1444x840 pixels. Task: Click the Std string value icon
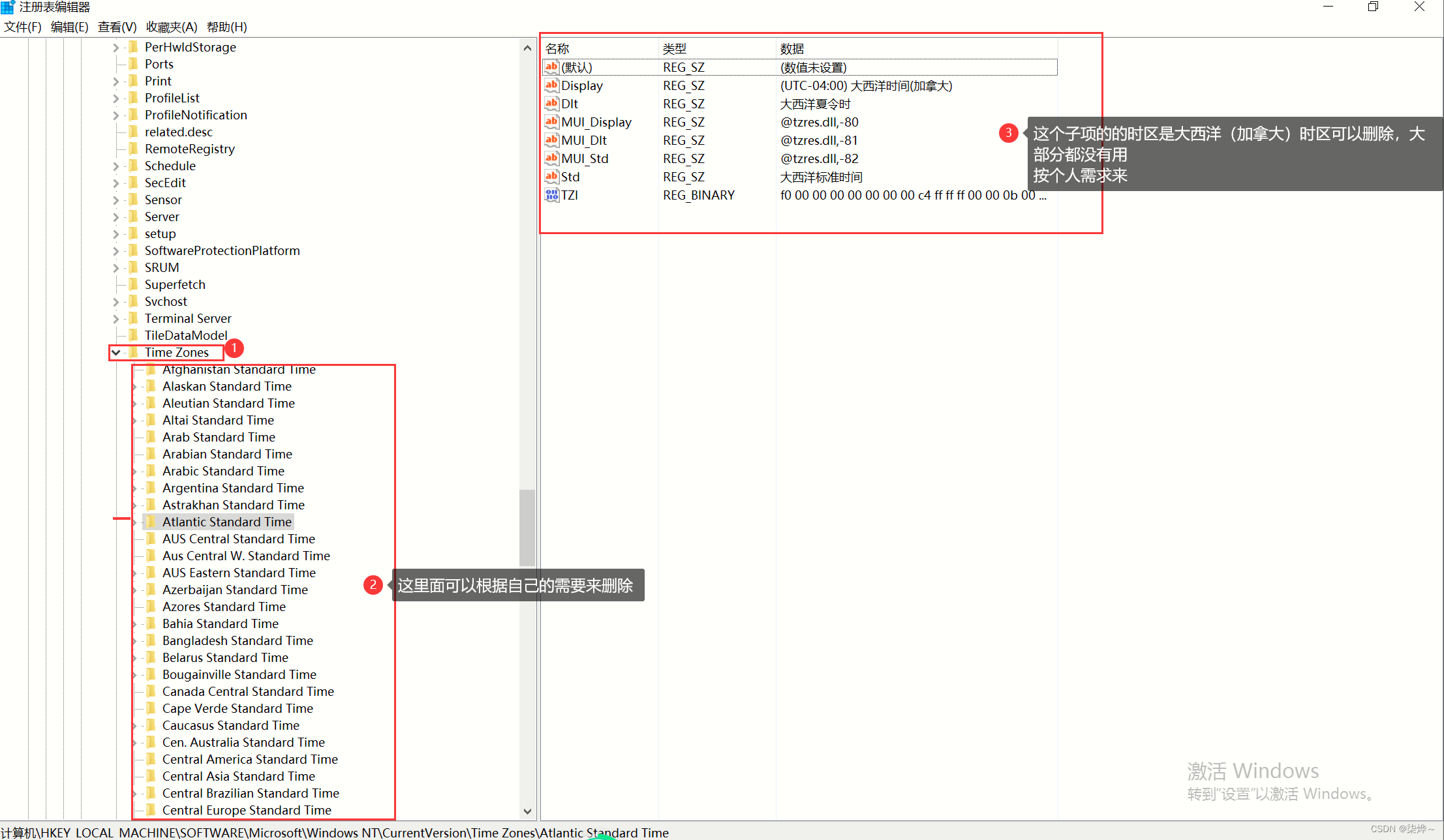pos(551,177)
